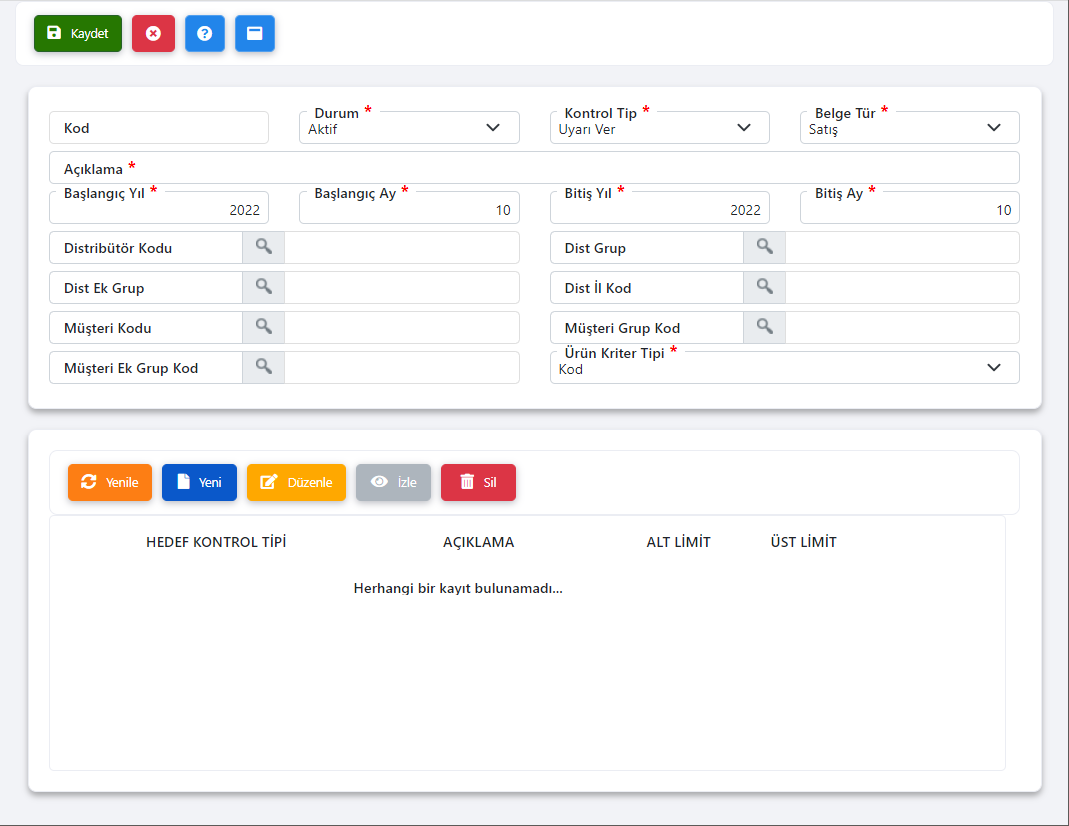The width and height of the screenshot is (1069, 826).
Task: Click the Müşteri Ek Grup Kod magnifier
Action: (263, 367)
